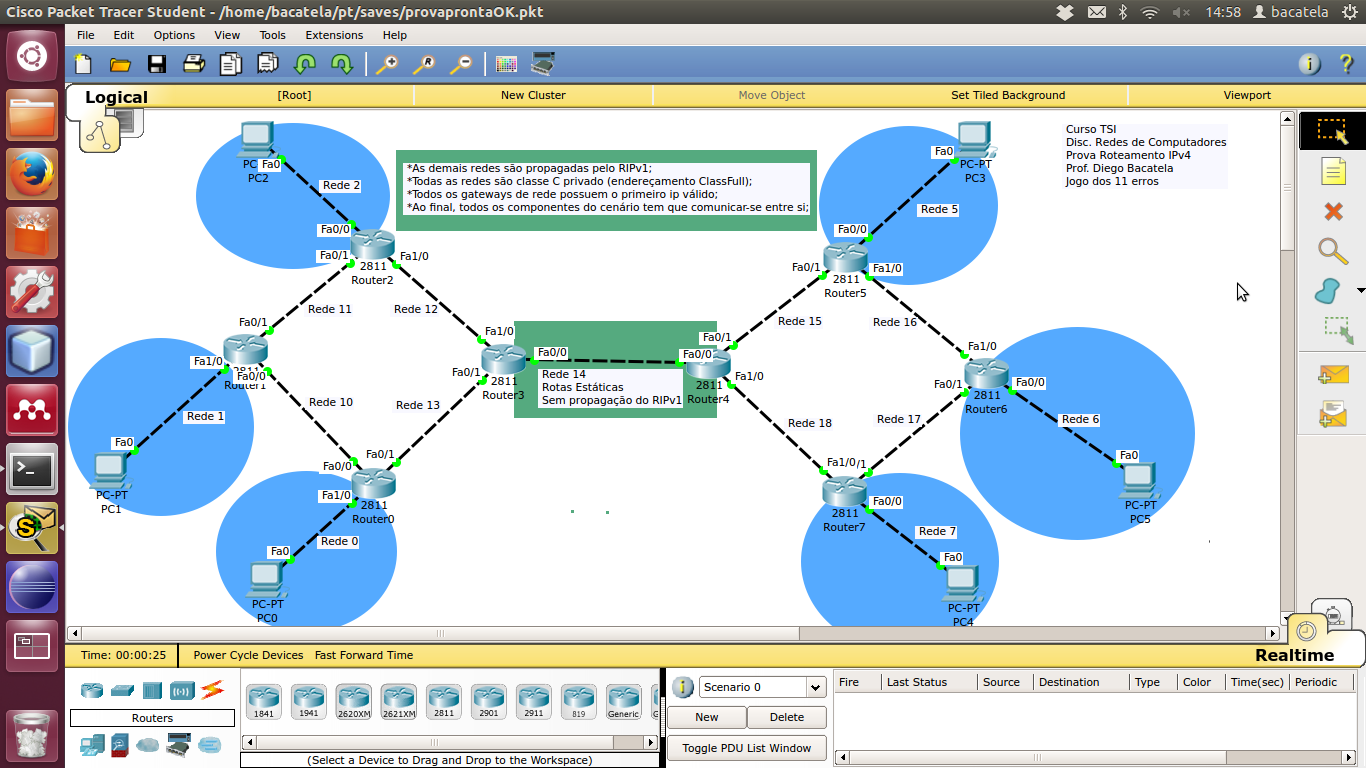The width and height of the screenshot is (1366, 768).
Task: Open the Scenario 0 dropdown
Action: coord(816,687)
